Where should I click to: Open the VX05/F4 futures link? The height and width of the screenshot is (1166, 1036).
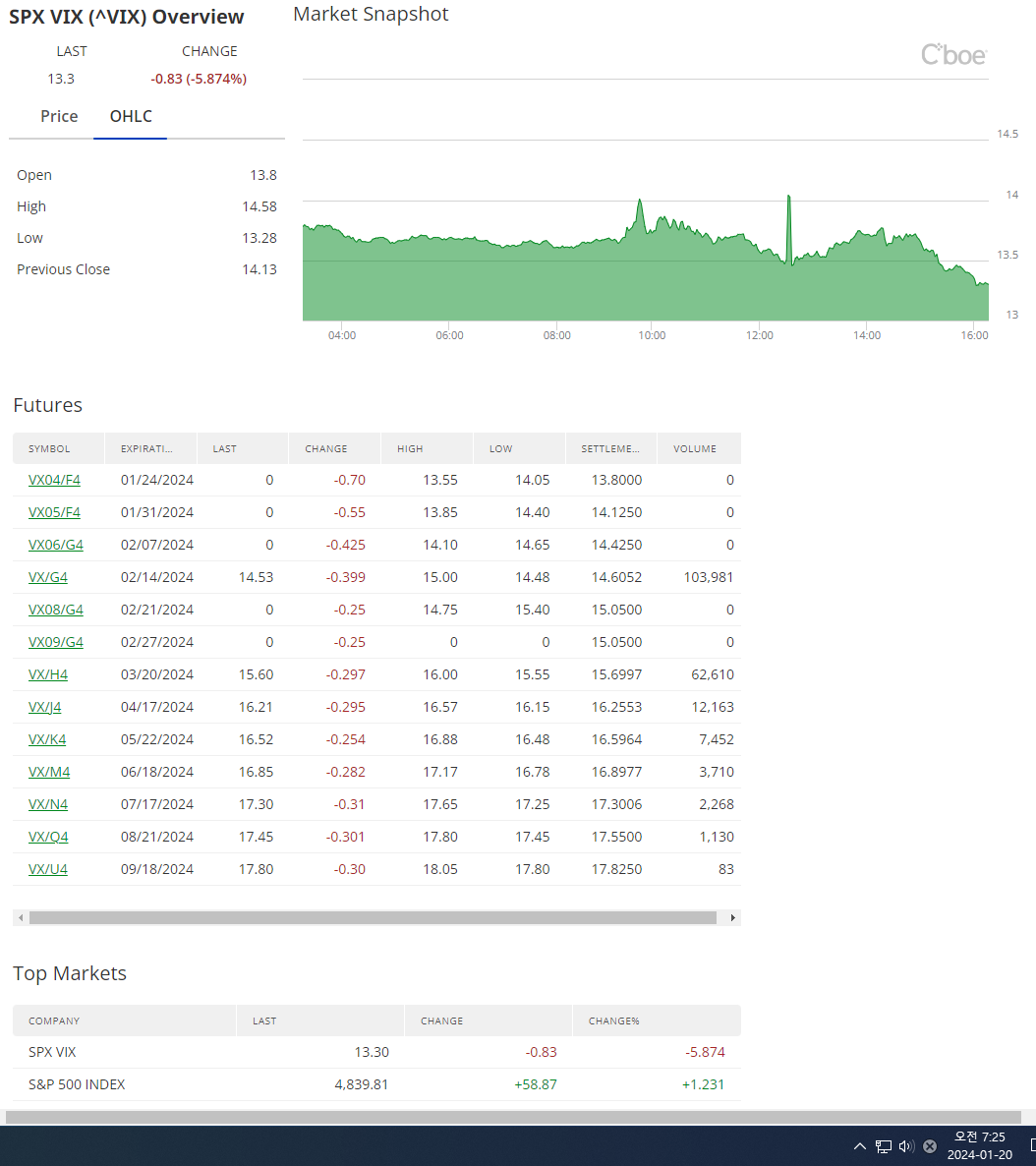point(54,512)
